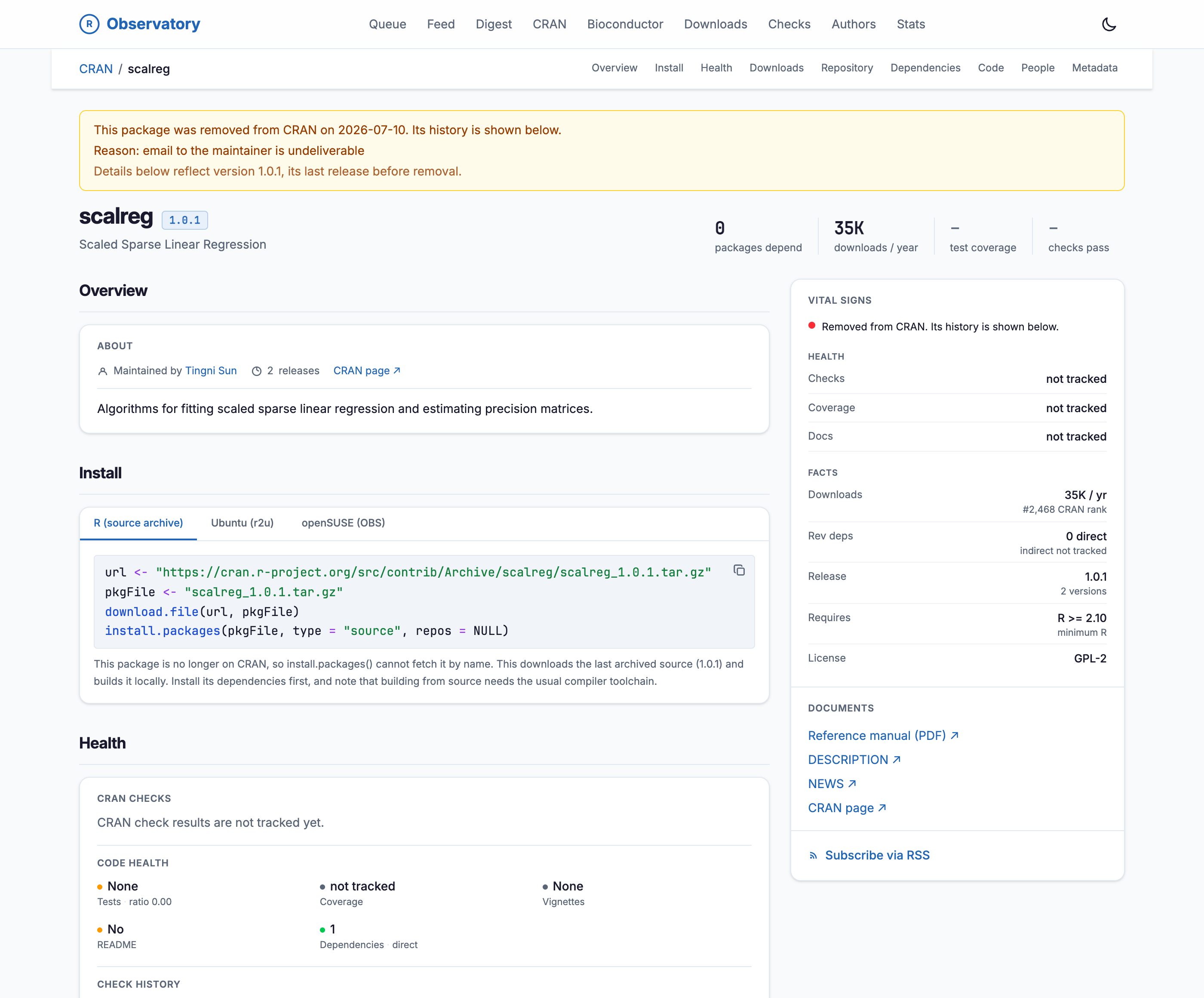Open Checks in the top navigation

tap(789, 24)
